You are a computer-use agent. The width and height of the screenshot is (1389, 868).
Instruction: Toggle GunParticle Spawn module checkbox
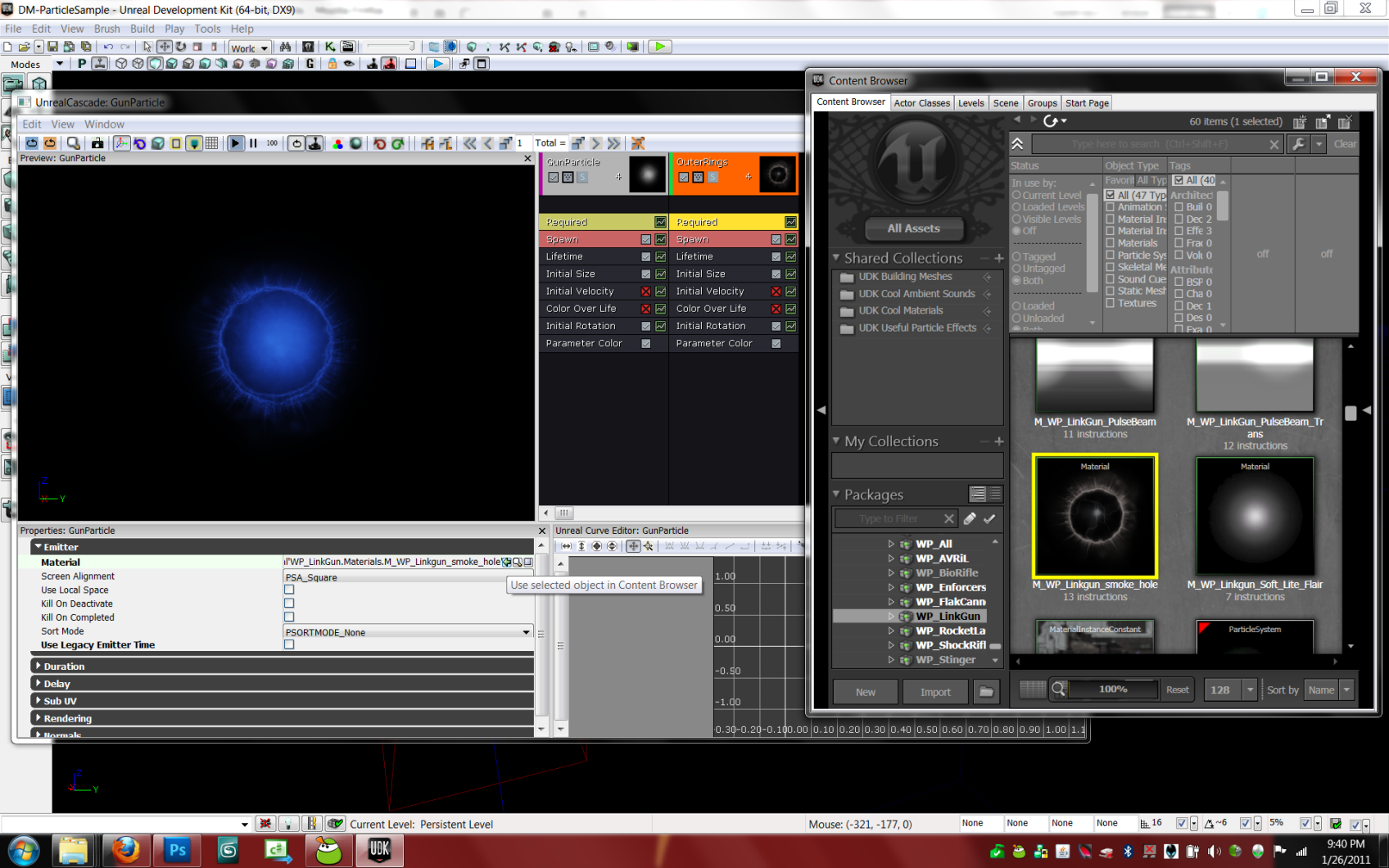pos(645,239)
